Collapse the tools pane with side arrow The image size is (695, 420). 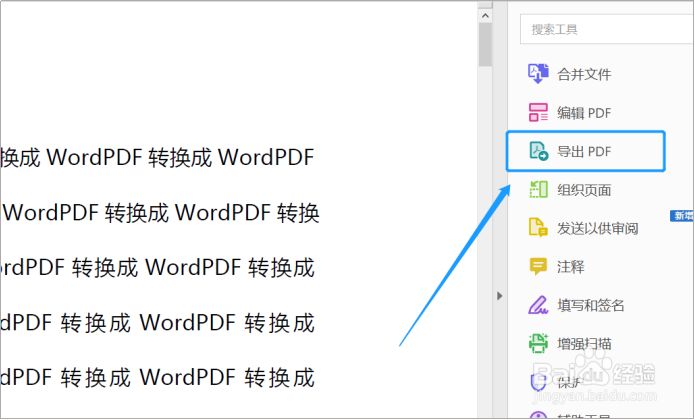pos(500,296)
